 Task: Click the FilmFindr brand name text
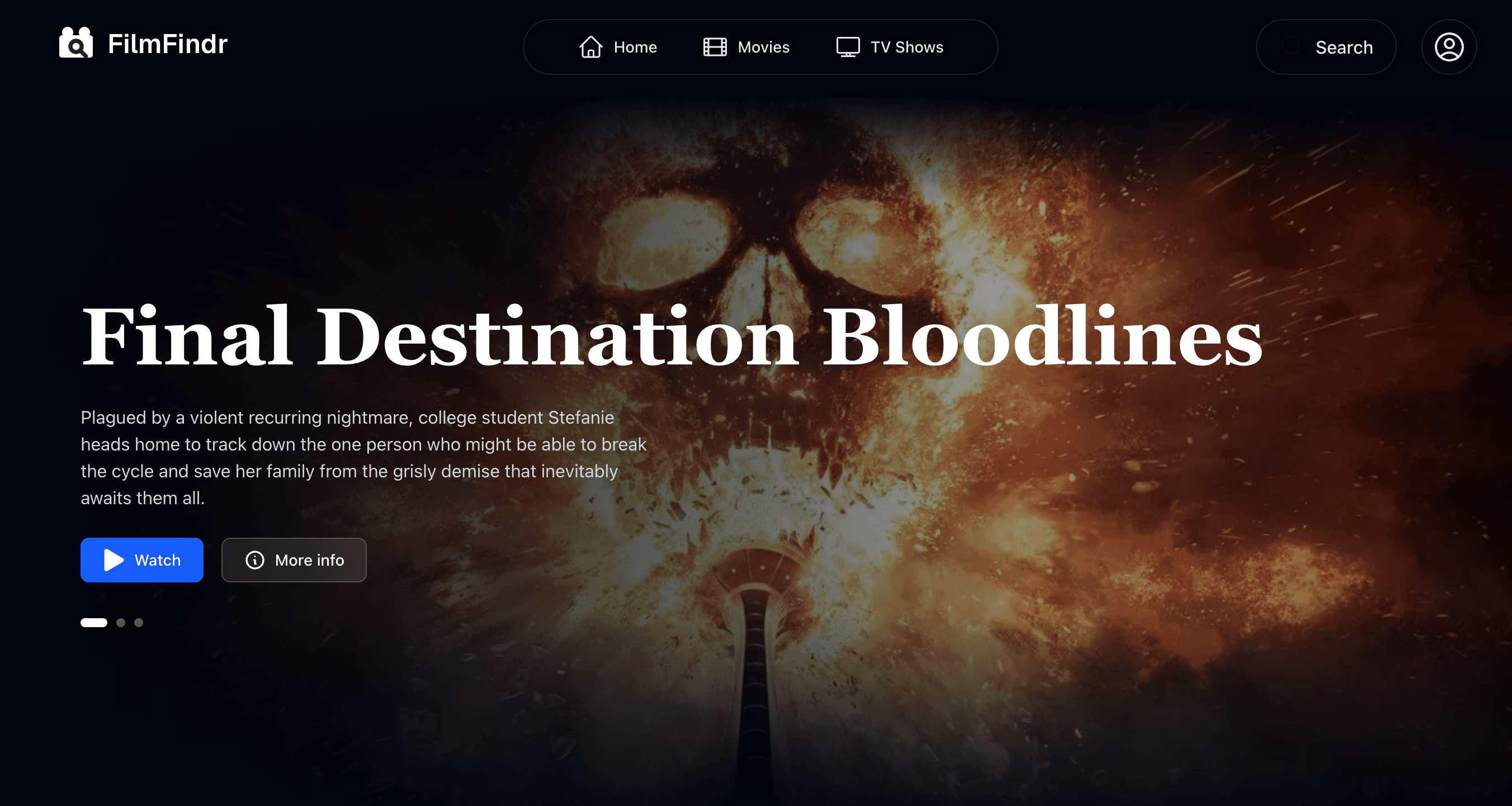pos(167,44)
